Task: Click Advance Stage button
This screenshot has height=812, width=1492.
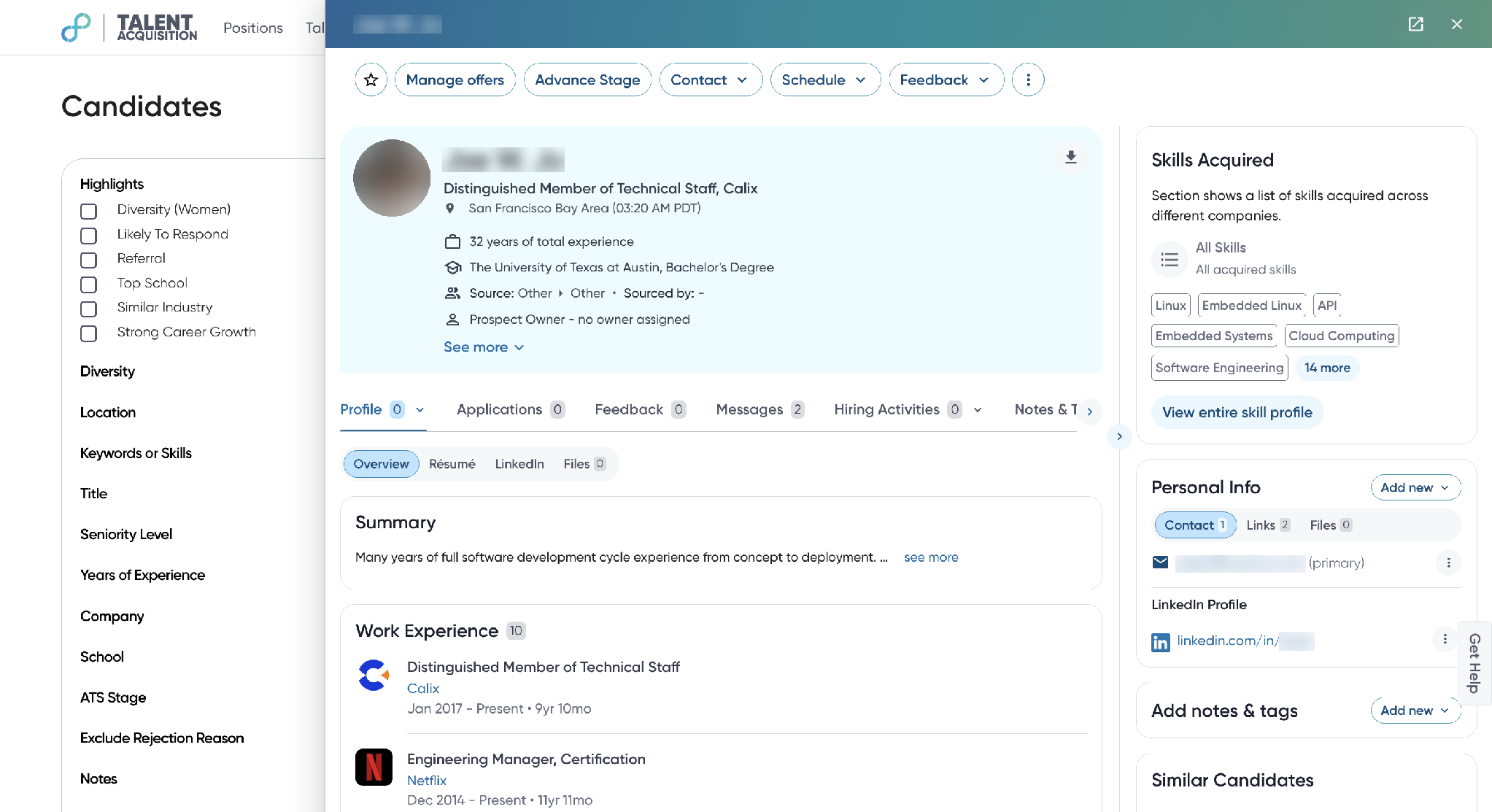Action: tap(587, 80)
